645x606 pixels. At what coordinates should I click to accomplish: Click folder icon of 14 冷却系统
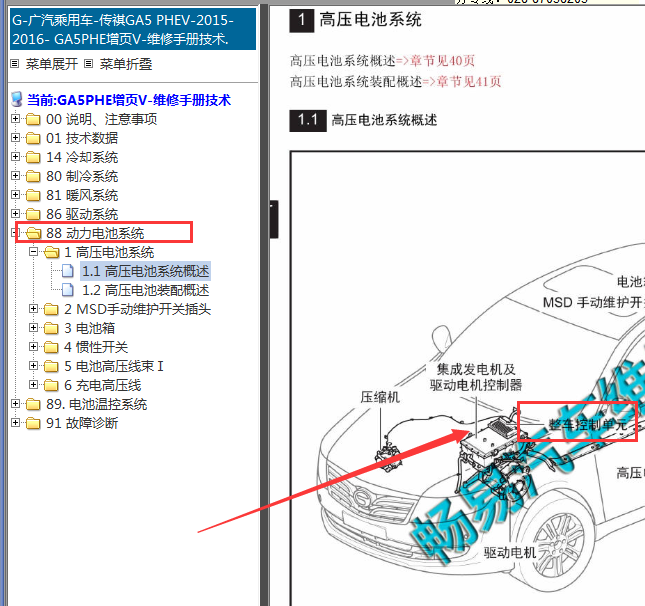click(x=33, y=157)
